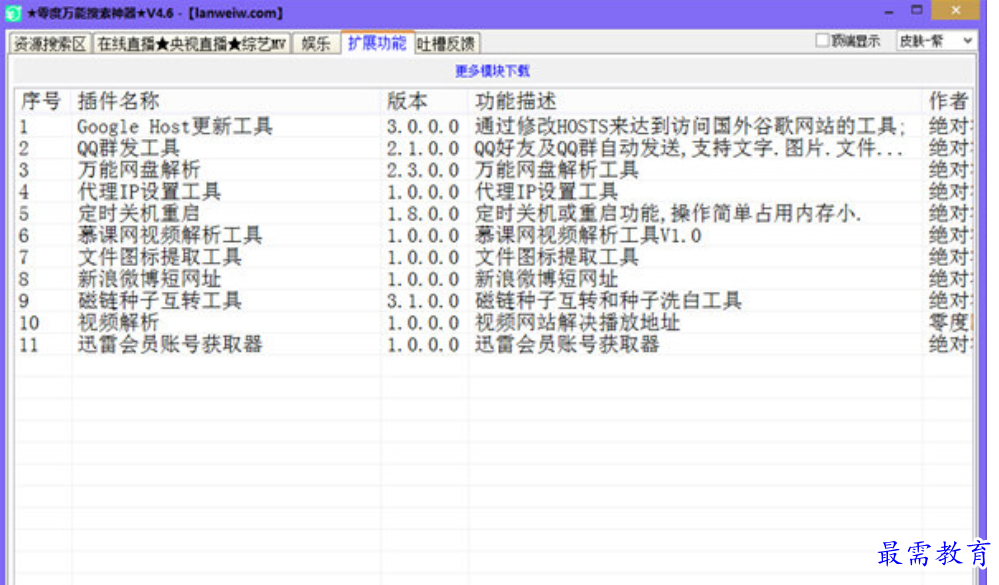Click the 功能描述 column header

pos(516,102)
